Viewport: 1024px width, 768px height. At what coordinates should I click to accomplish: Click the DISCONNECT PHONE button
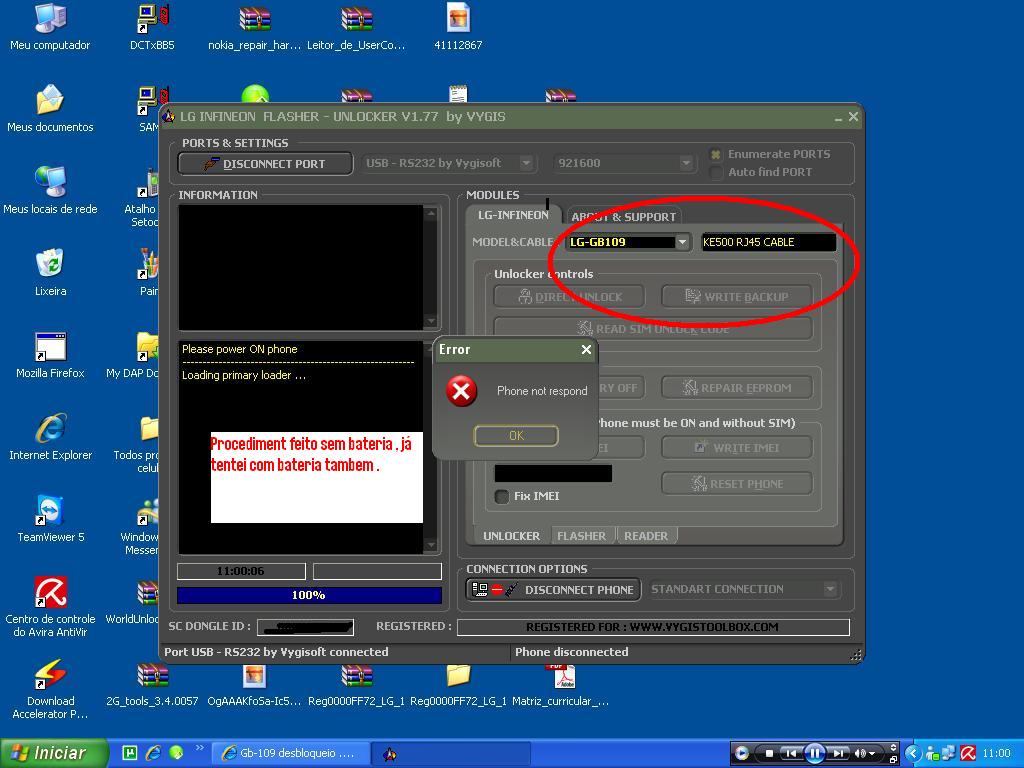point(553,589)
